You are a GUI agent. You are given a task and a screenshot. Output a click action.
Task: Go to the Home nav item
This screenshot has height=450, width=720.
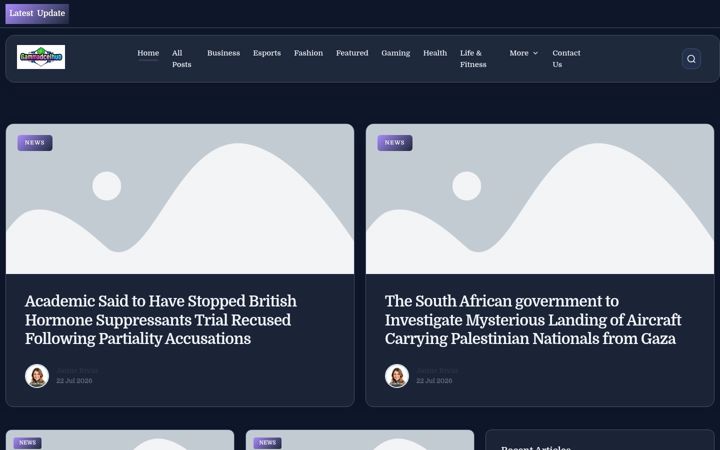[x=148, y=53]
